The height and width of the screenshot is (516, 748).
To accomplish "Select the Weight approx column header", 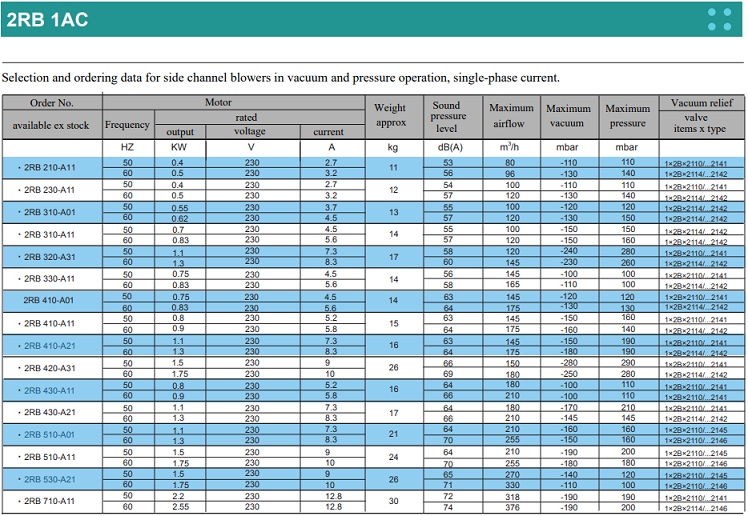I will click(390, 115).
